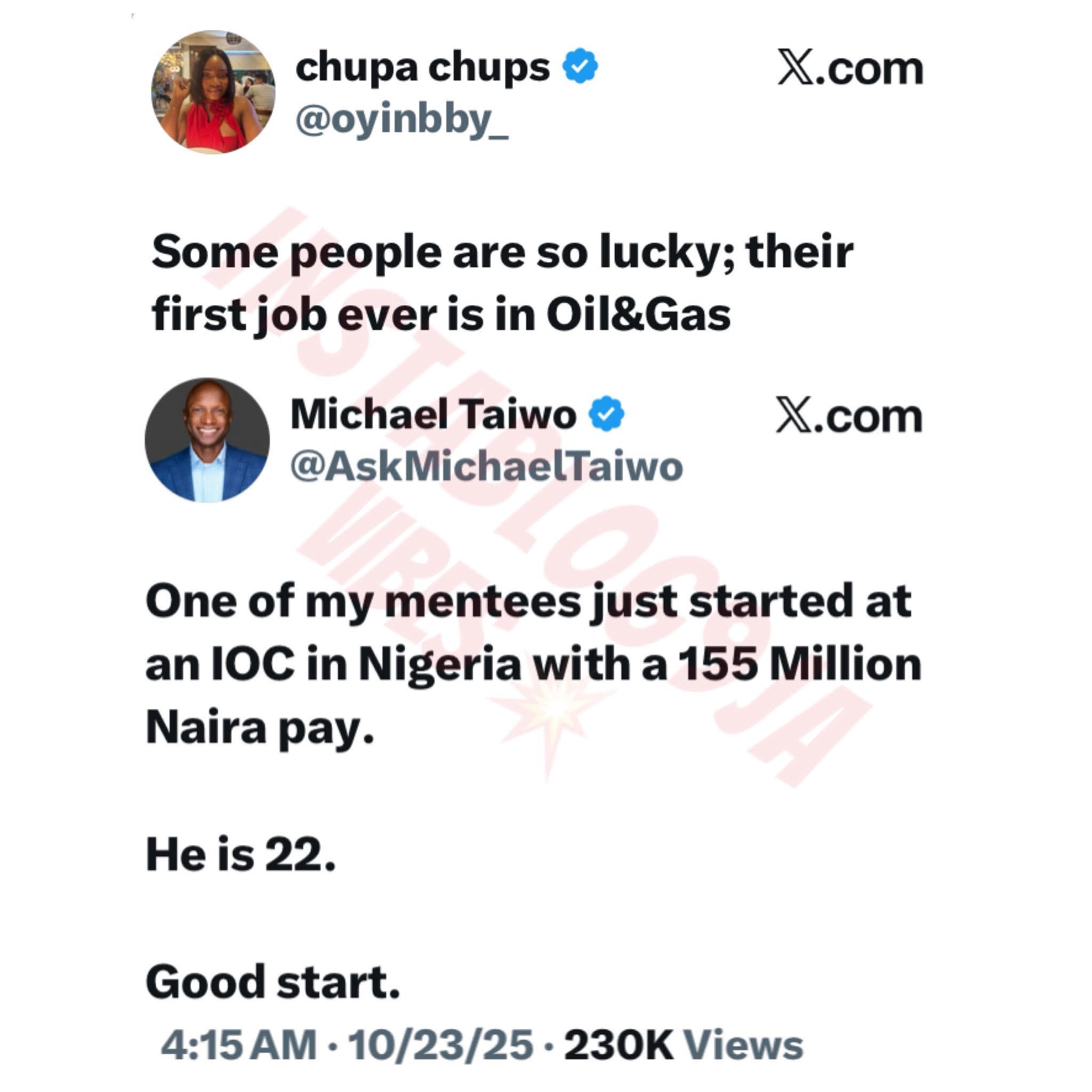
Task: Click the "He is 22." line
Action: click(x=241, y=854)
